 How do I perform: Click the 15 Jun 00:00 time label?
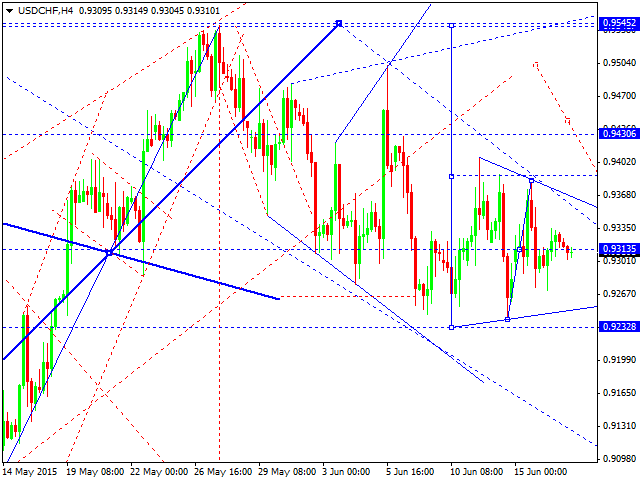point(541,472)
